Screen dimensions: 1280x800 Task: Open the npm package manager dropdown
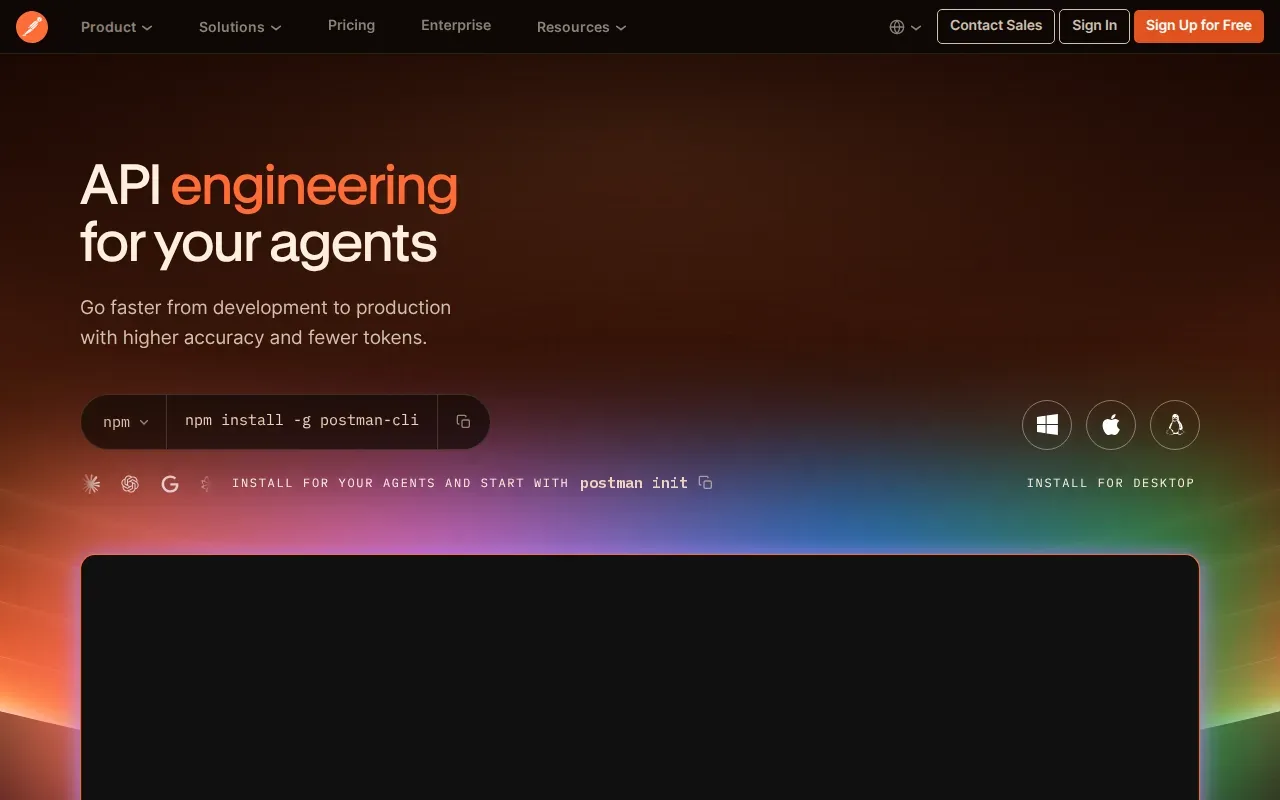click(x=125, y=422)
